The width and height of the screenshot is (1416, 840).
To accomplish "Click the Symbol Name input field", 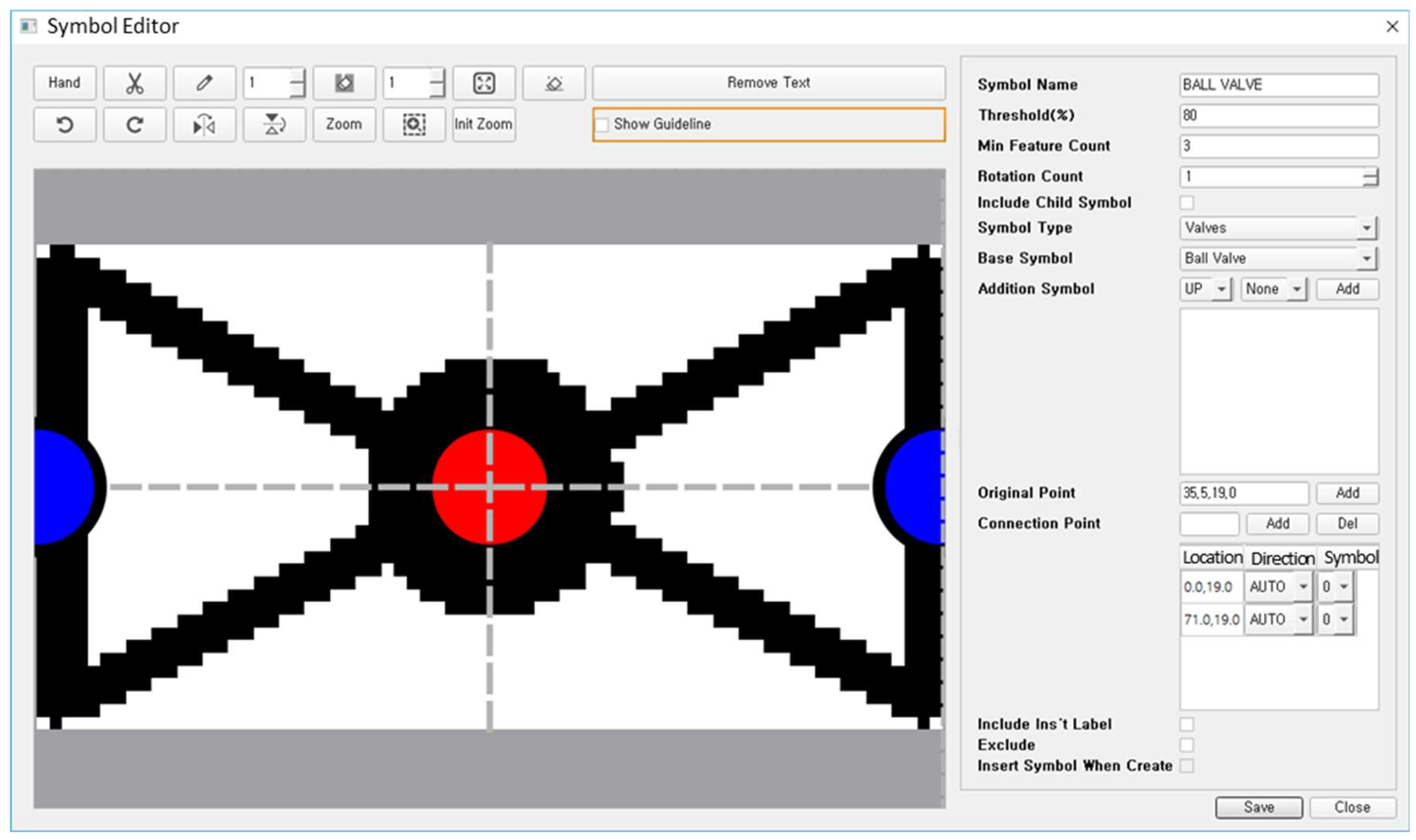I will (1278, 85).
